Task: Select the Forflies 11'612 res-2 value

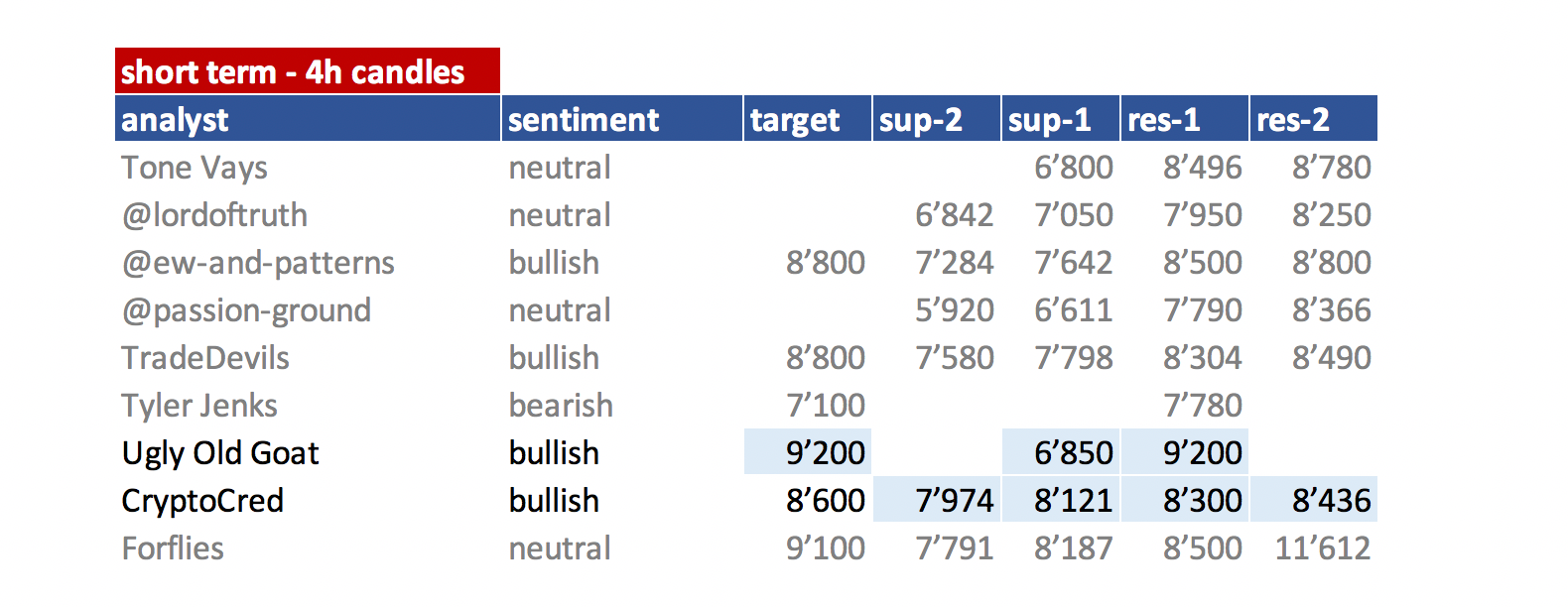Action: [x=1323, y=548]
